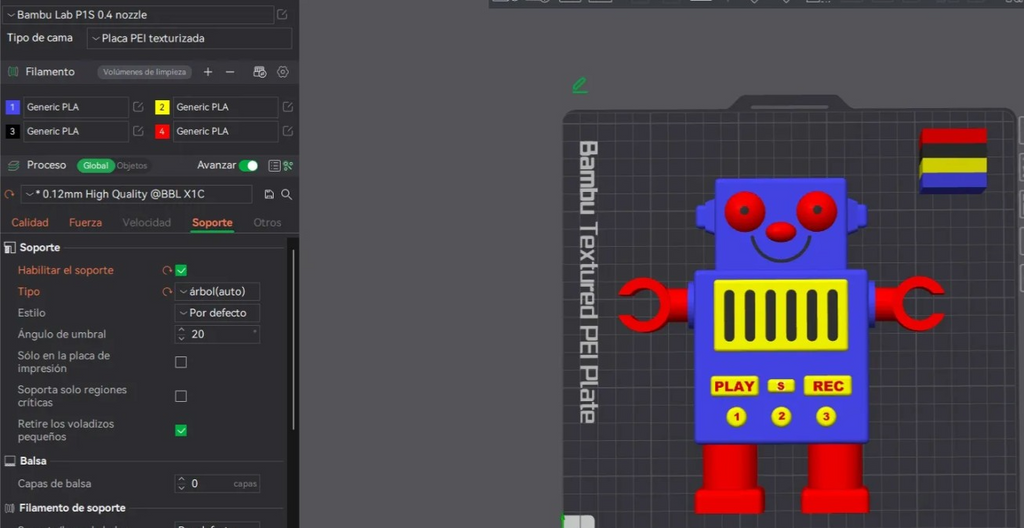The width and height of the screenshot is (1024, 528).
Task: Switch process mode to Objetos
Action: click(132, 166)
